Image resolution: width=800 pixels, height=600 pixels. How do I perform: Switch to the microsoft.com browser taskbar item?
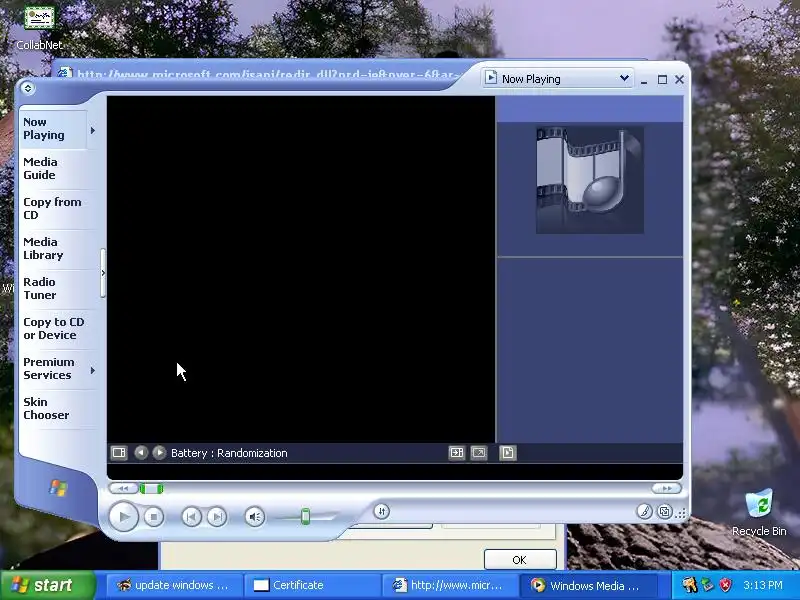point(449,585)
